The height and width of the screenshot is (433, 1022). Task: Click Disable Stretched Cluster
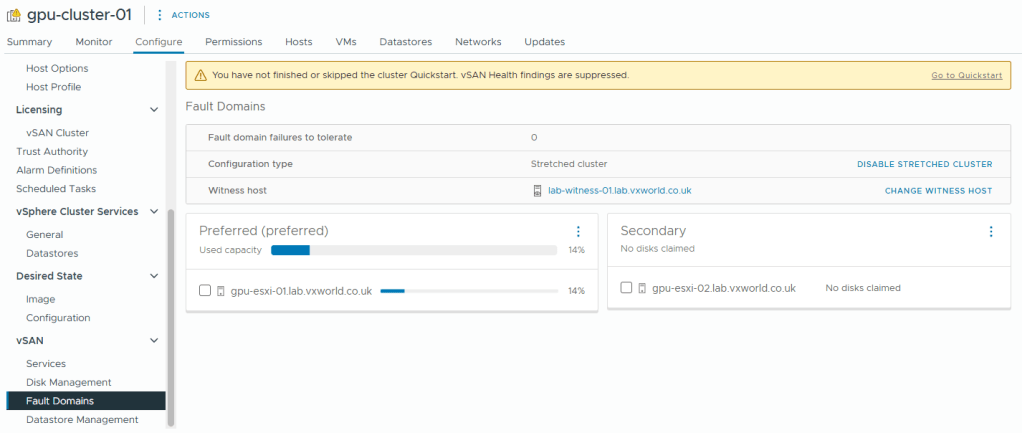coord(924,164)
